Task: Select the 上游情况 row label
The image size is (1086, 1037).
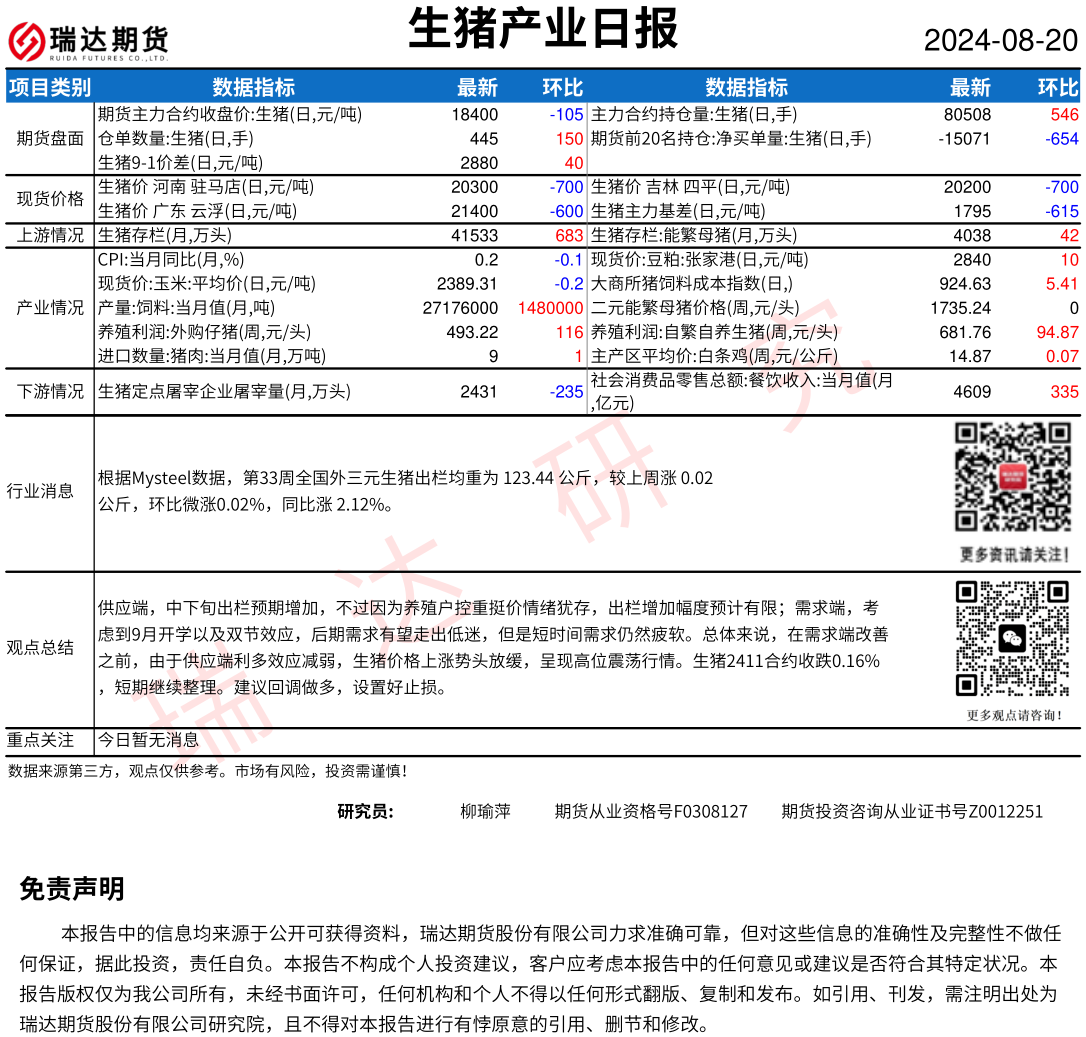Action: pyautogui.click(x=50, y=236)
